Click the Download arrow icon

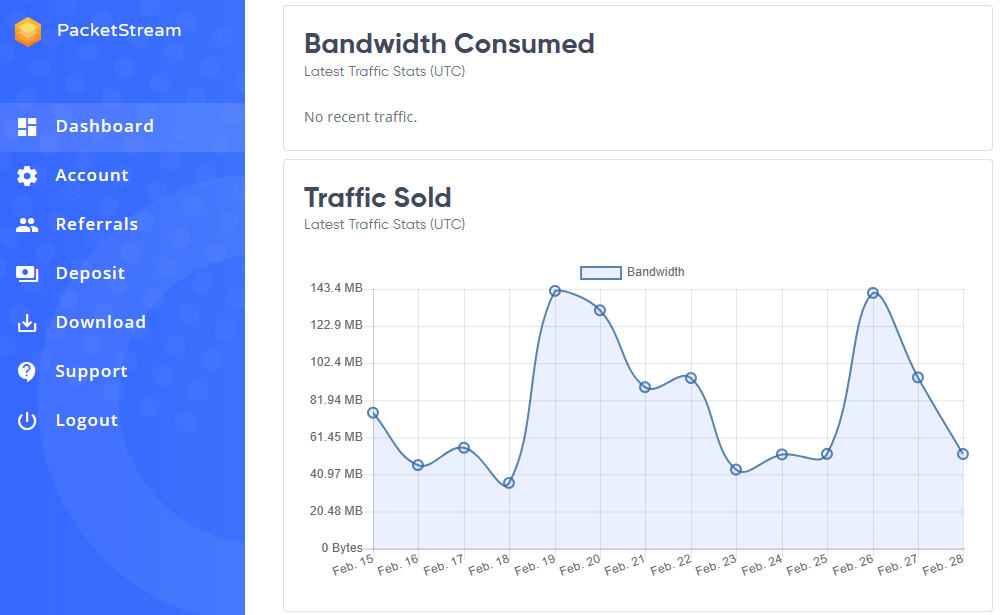27,323
